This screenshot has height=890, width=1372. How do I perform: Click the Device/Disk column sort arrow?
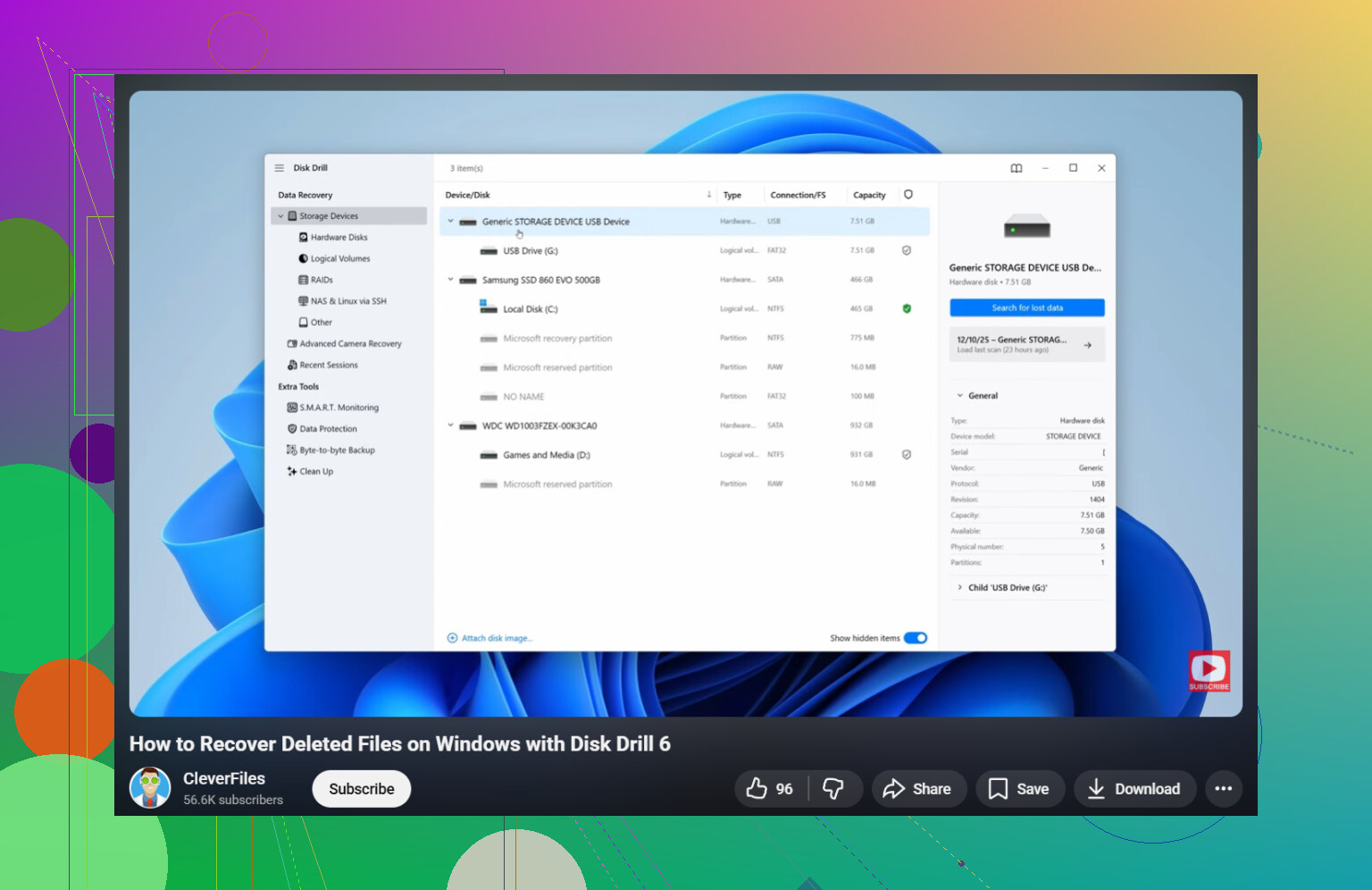709,195
